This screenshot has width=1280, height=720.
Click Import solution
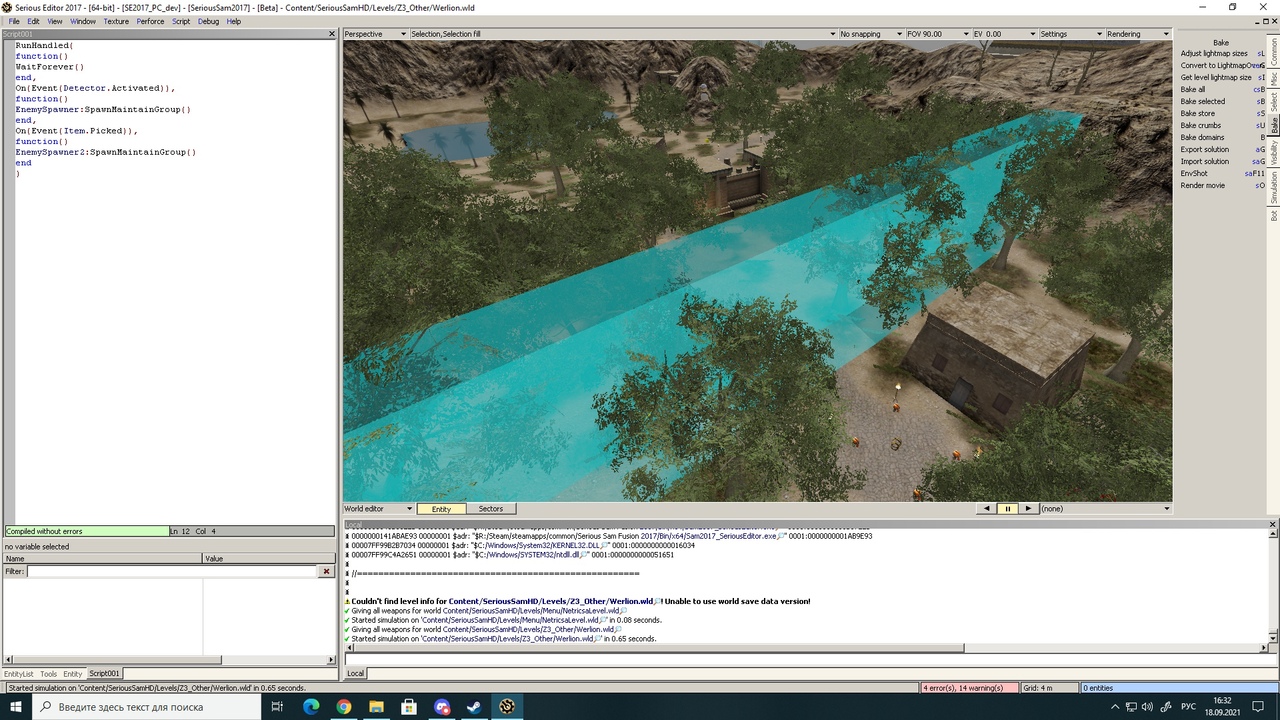click(x=1222, y=162)
